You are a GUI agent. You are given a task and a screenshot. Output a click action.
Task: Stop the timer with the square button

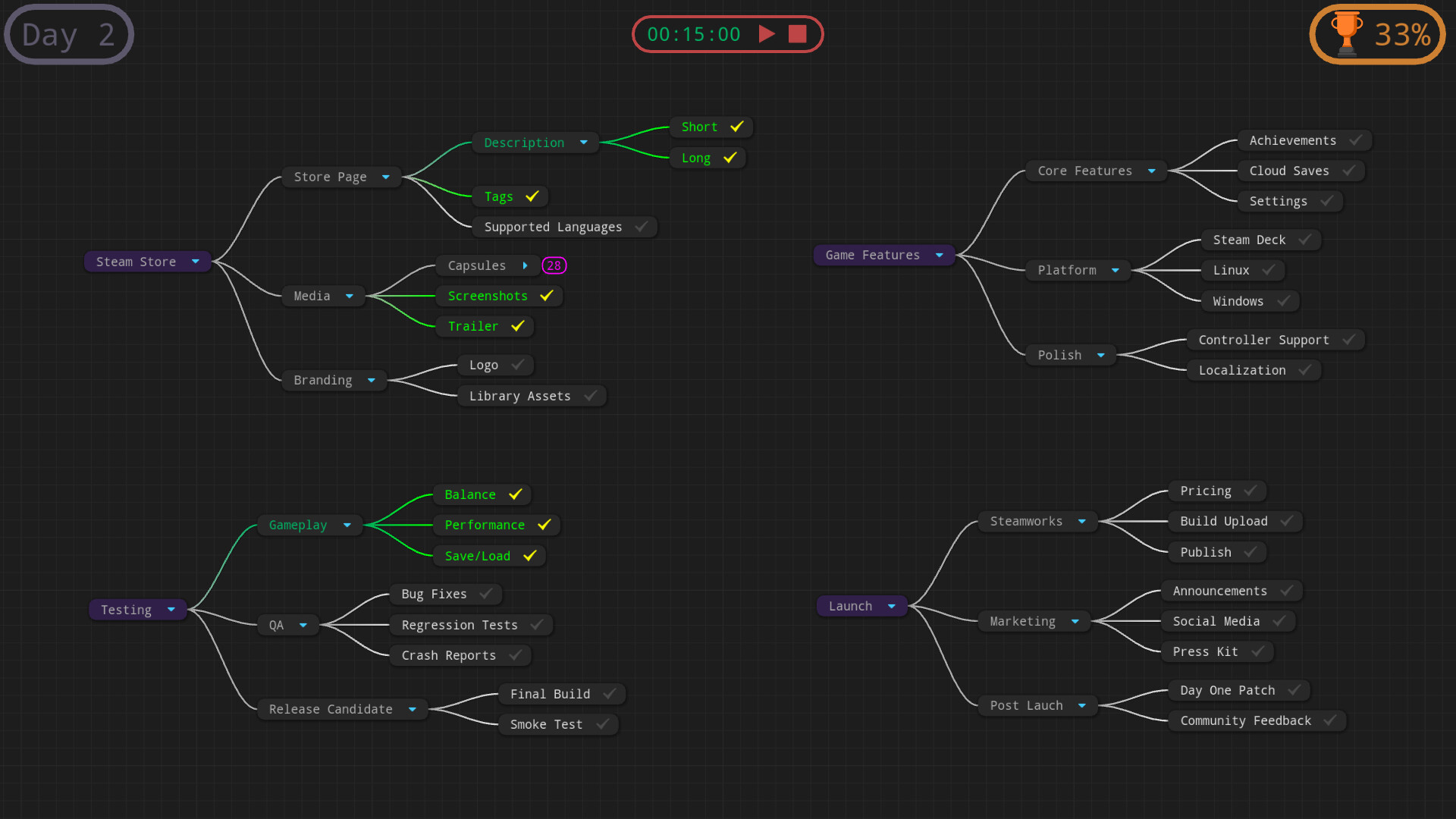[797, 34]
